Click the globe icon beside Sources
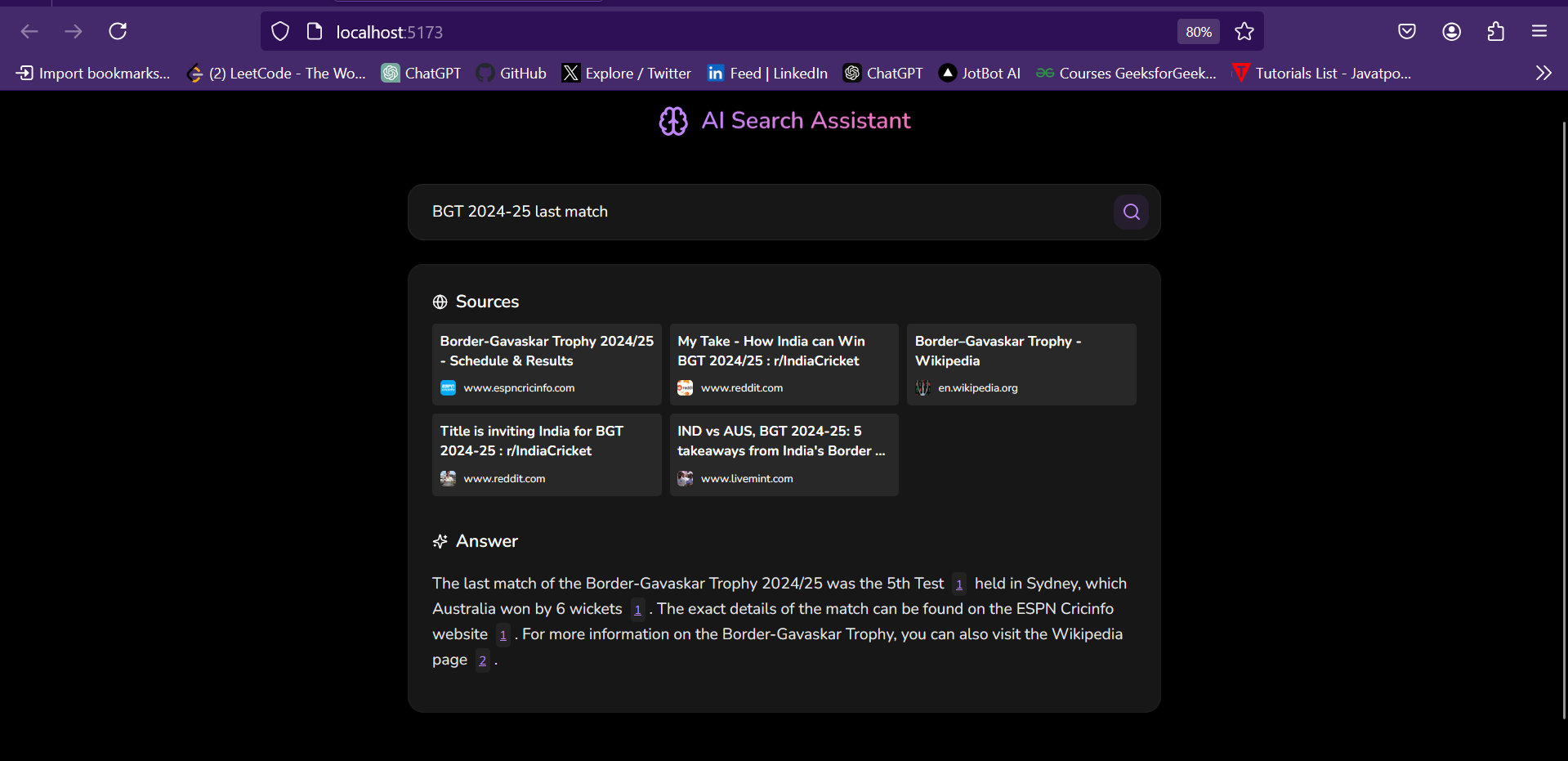This screenshot has width=1568, height=761. point(440,301)
